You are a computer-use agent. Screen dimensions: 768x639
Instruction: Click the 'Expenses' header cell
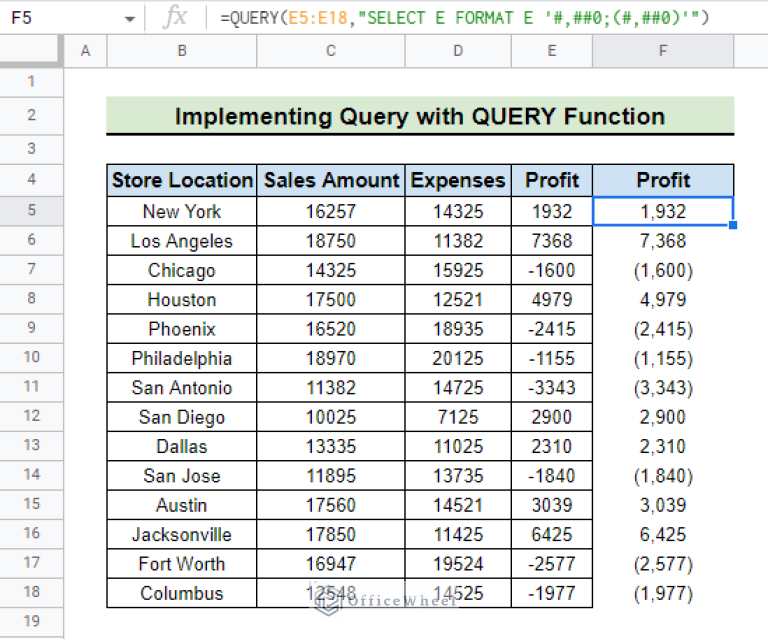458,180
